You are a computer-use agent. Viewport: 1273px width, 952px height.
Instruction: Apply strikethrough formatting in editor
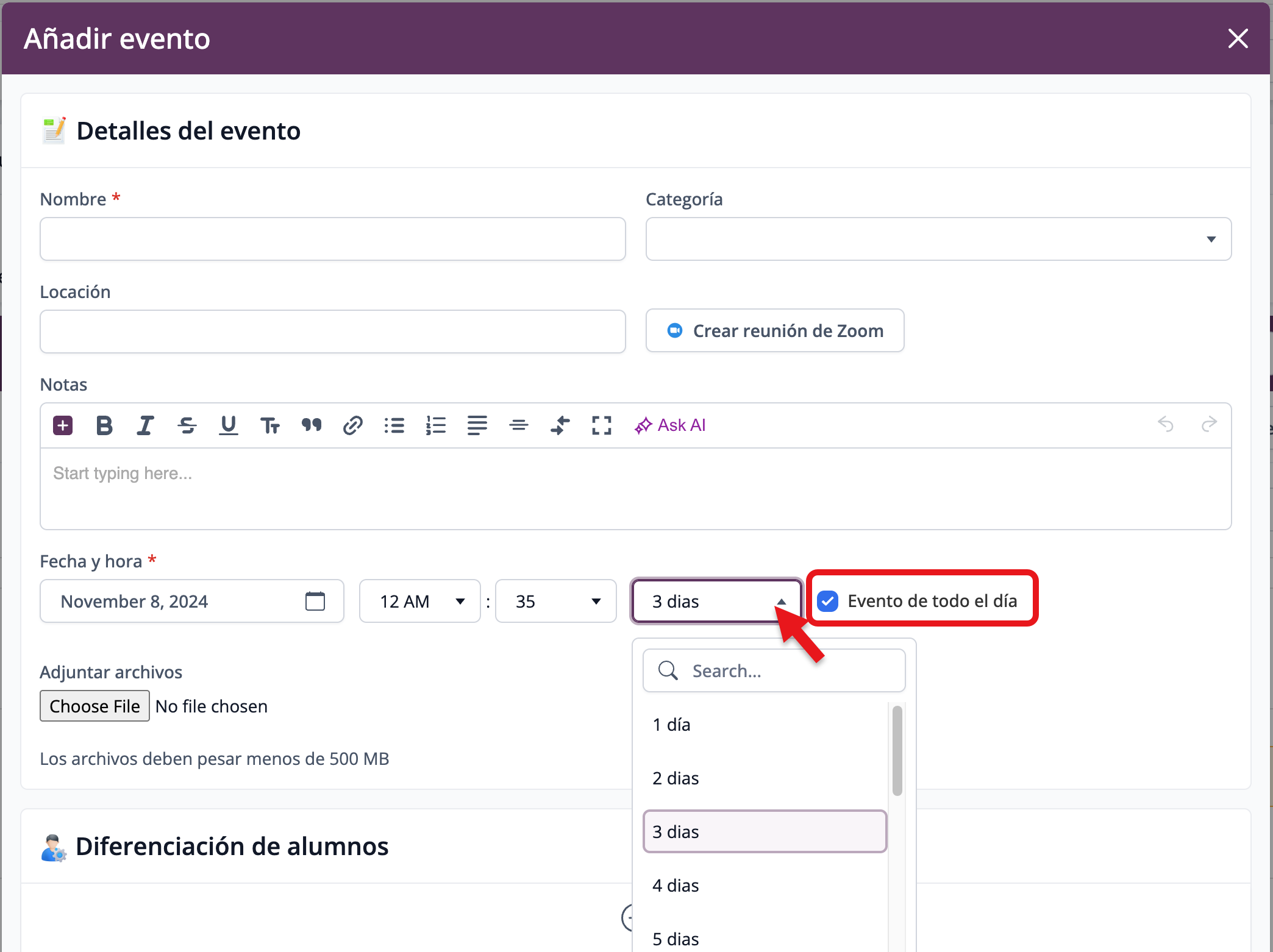coord(187,425)
